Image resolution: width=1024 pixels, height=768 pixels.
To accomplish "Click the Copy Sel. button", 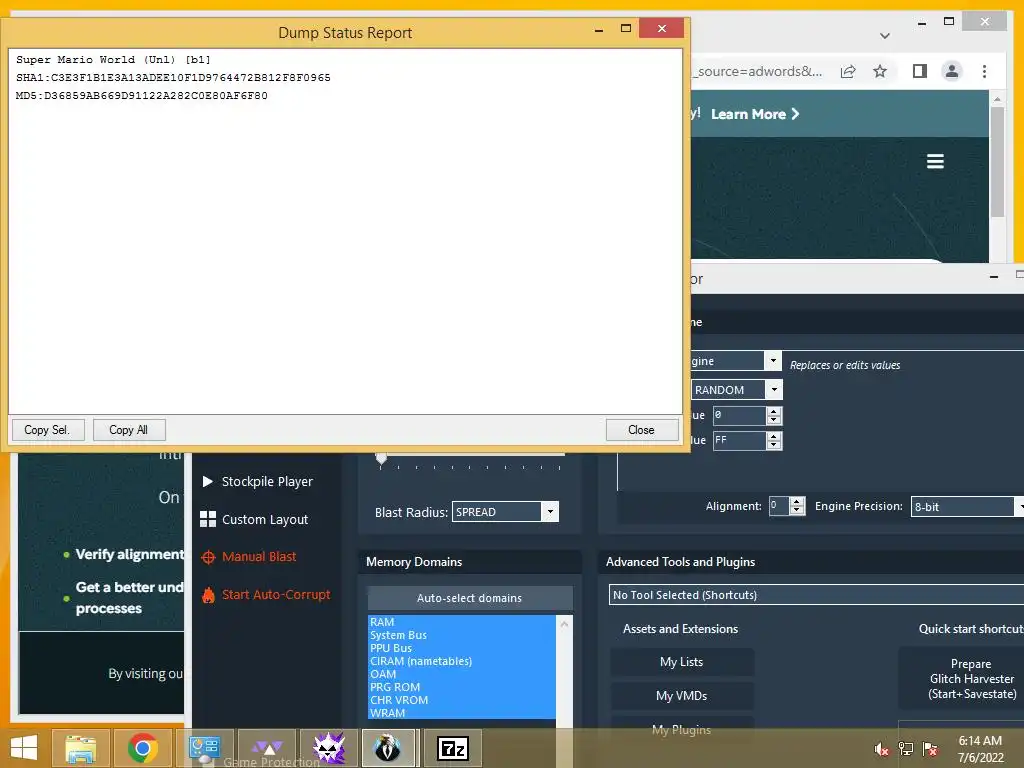I will point(48,430).
